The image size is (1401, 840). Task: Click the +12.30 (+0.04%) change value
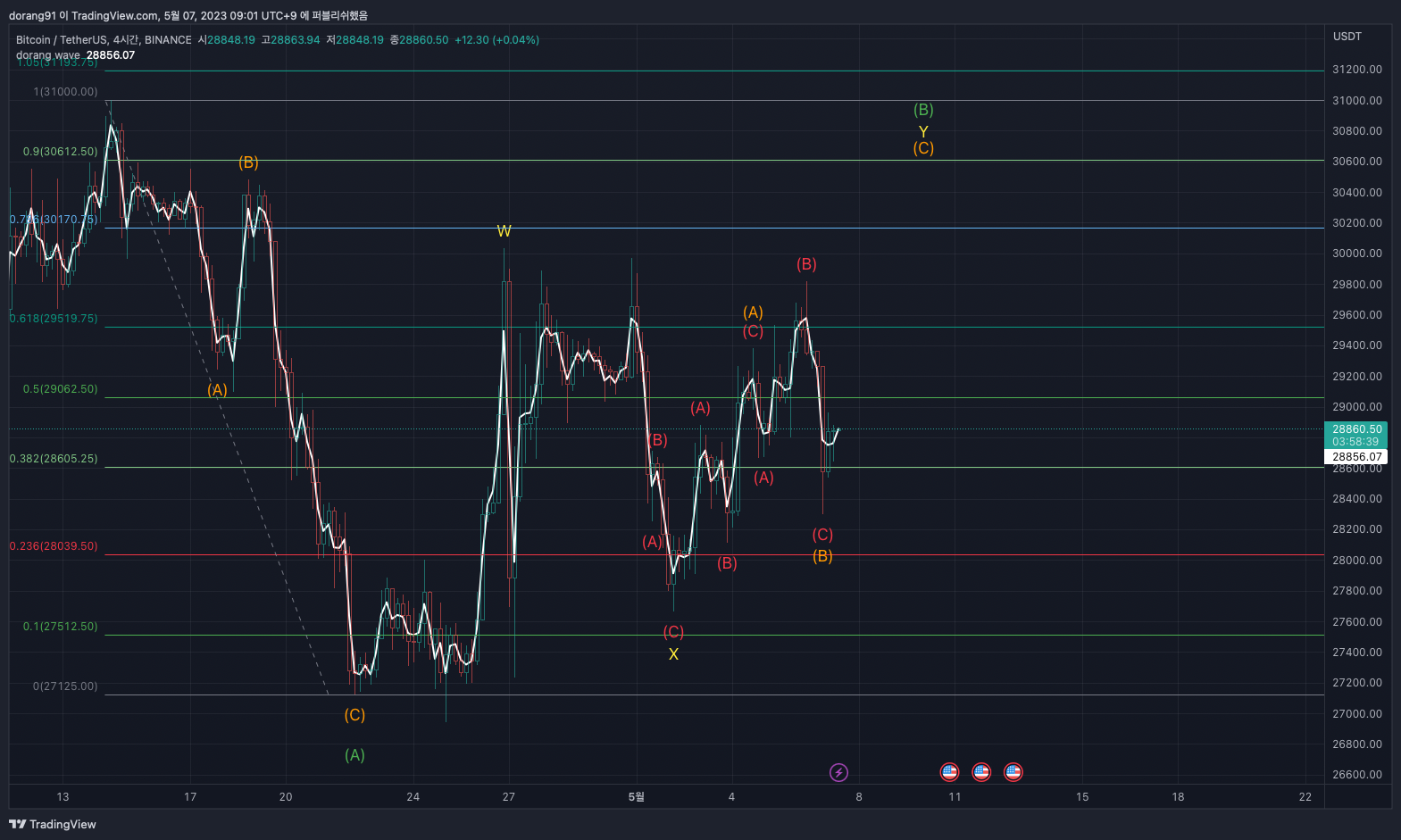coord(496,40)
